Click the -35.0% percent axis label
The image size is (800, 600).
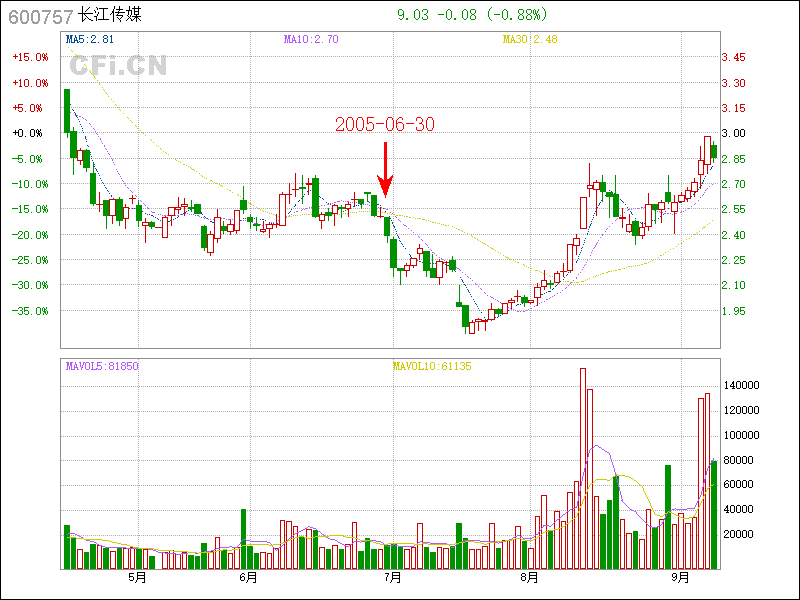31,311
